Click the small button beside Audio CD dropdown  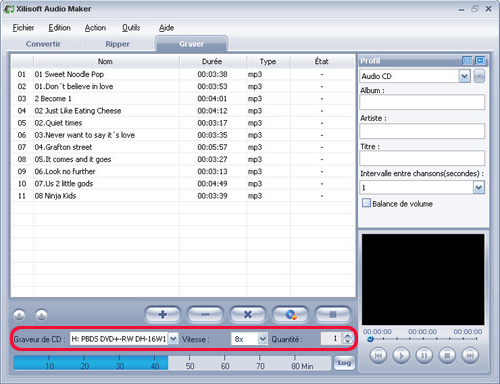(x=479, y=76)
